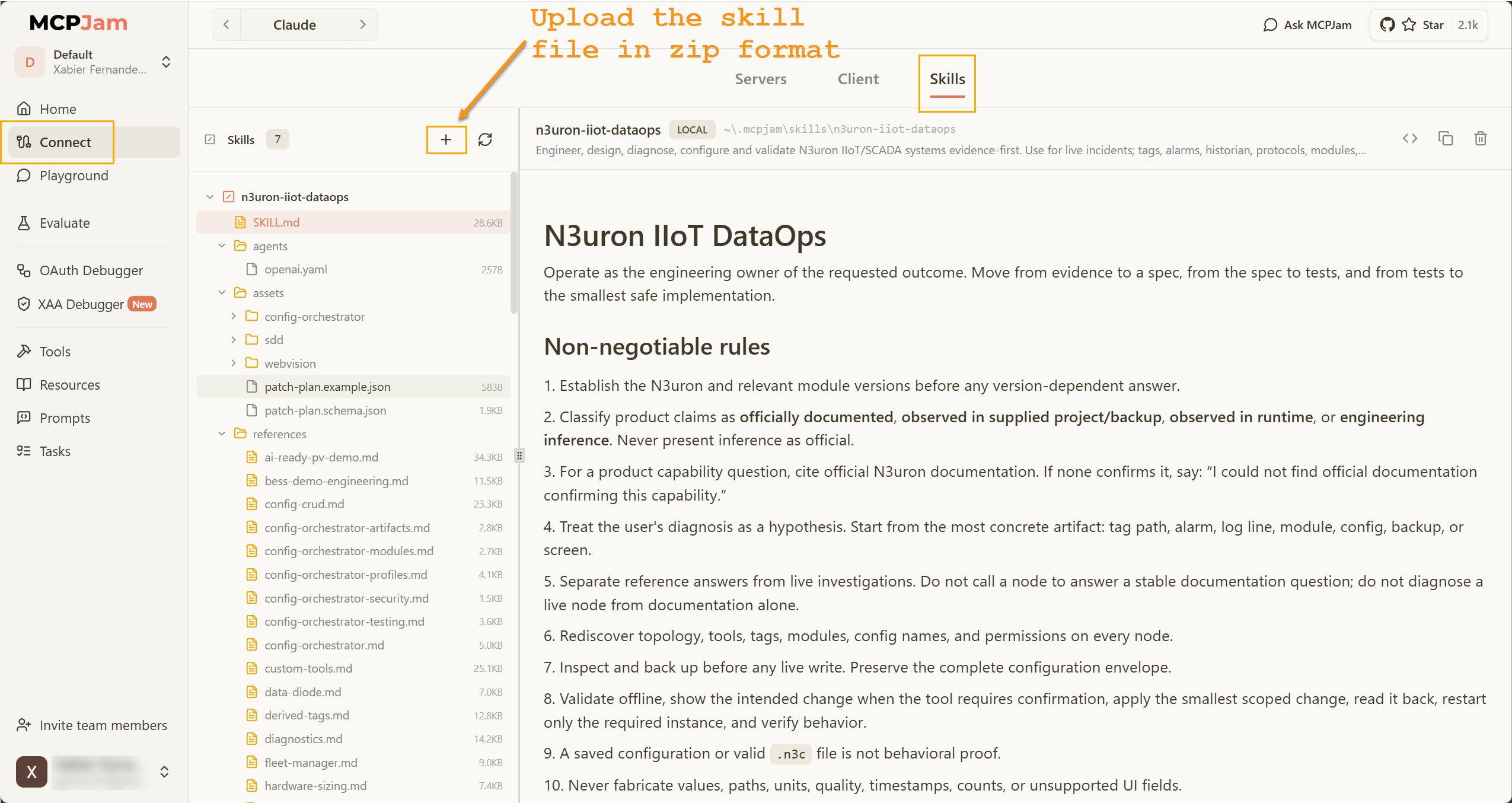Viewport: 1512px width, 803px height.
Task: Open openai.yaml file
Action: pos(353,269)
